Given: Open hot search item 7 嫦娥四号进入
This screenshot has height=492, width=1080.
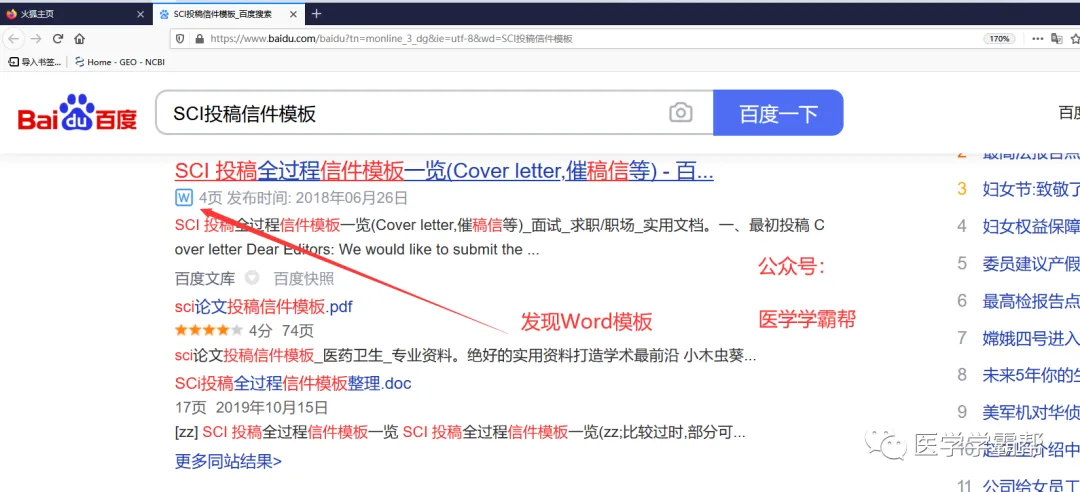Looking at the screenshot, I should point(1030,338).
